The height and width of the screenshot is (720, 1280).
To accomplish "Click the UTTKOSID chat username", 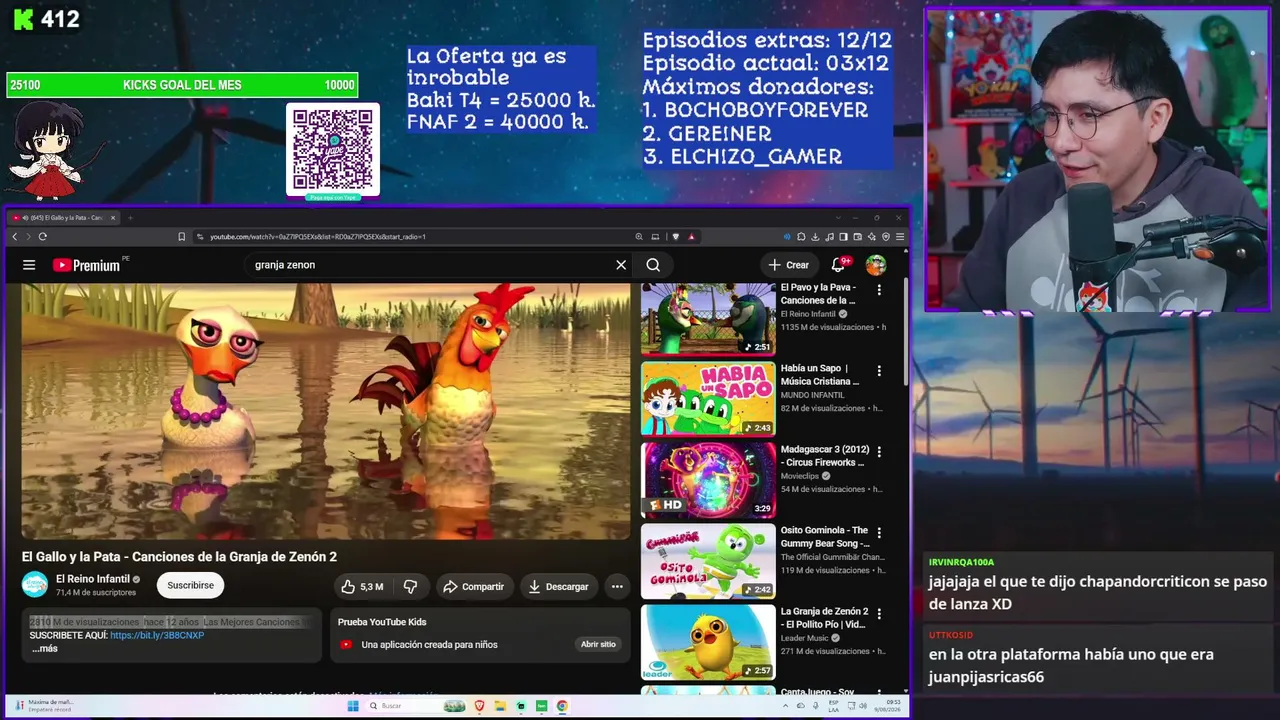I will (950, 635).
